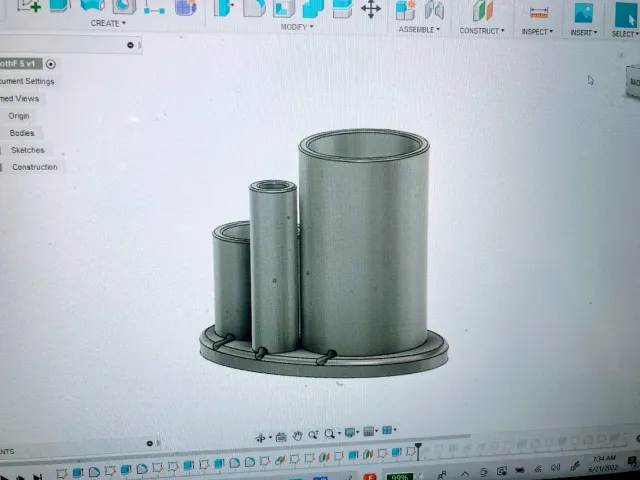Activate the Combine tool icon
Screen dimensions: 640x480
313,9
